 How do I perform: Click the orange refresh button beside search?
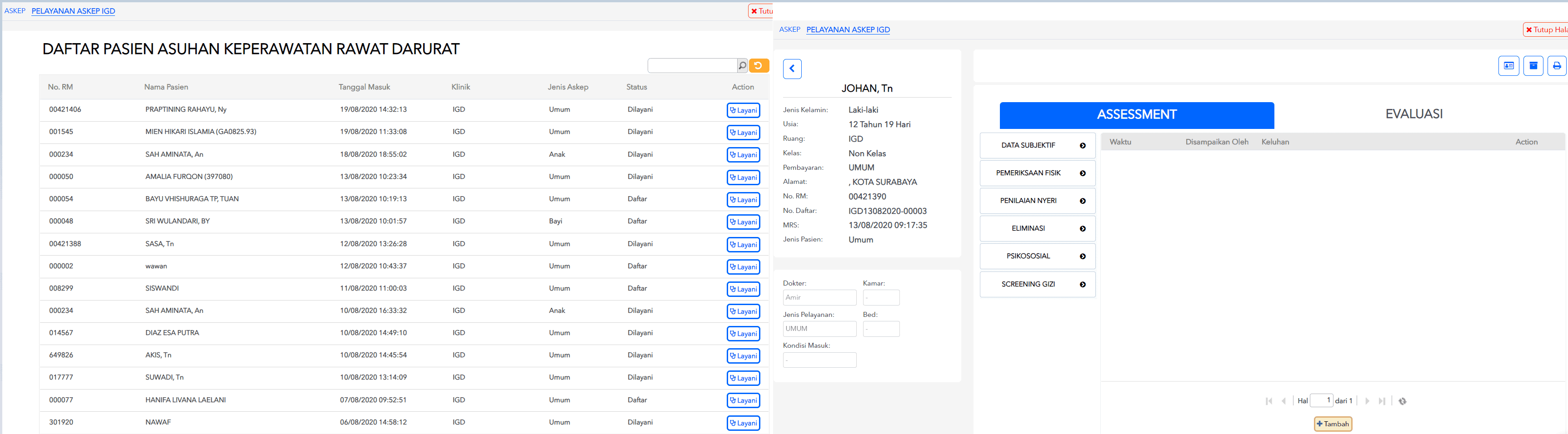(759, 66)
